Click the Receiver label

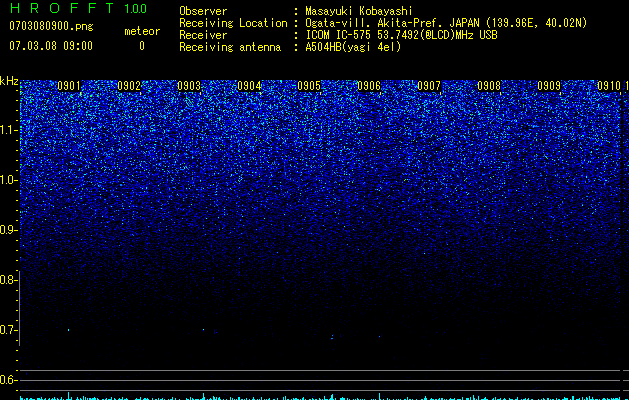(x=203, y=35)
